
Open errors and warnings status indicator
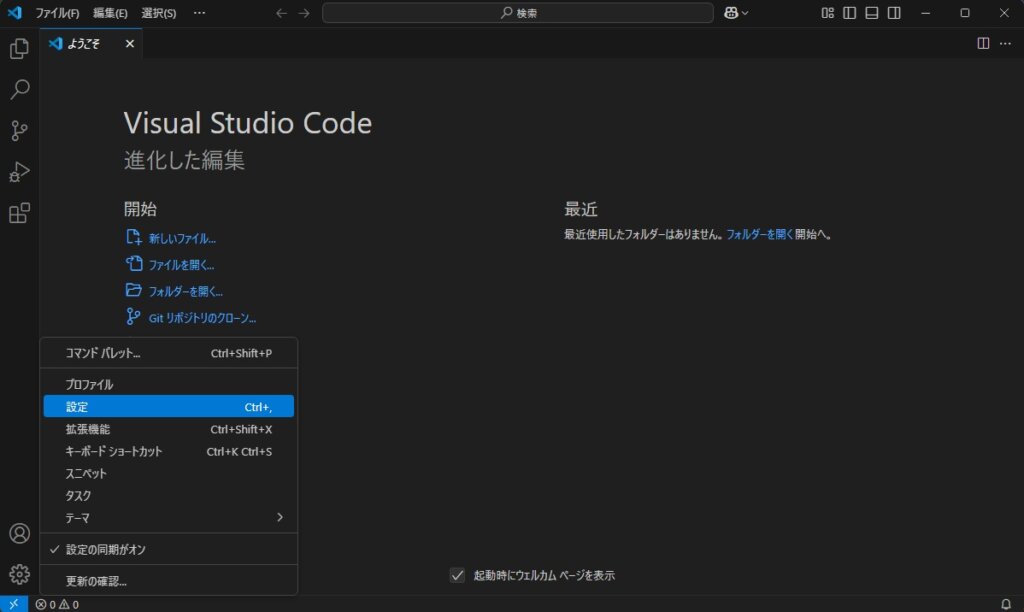[57, 605]
